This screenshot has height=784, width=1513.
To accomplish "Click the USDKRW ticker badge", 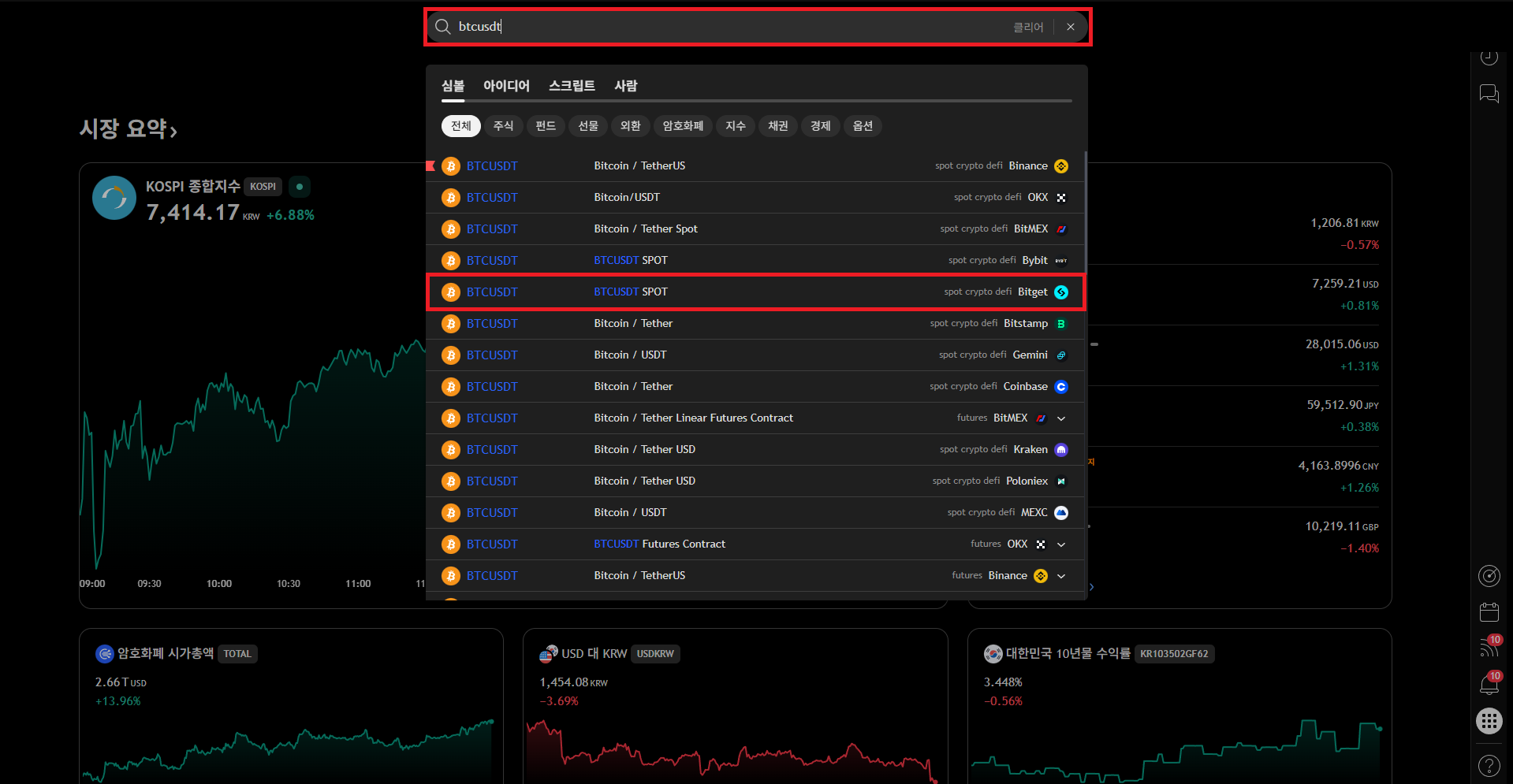I will (655, 654).
